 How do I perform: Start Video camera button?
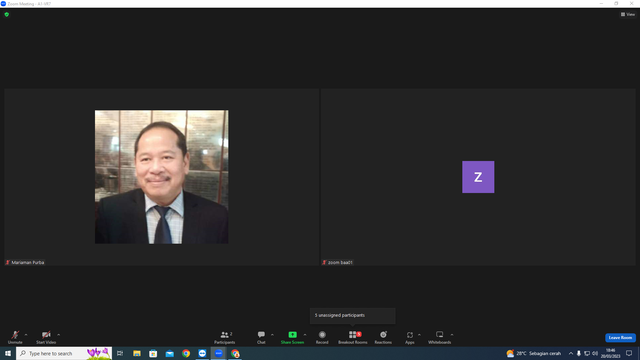(x=46, y=337)
